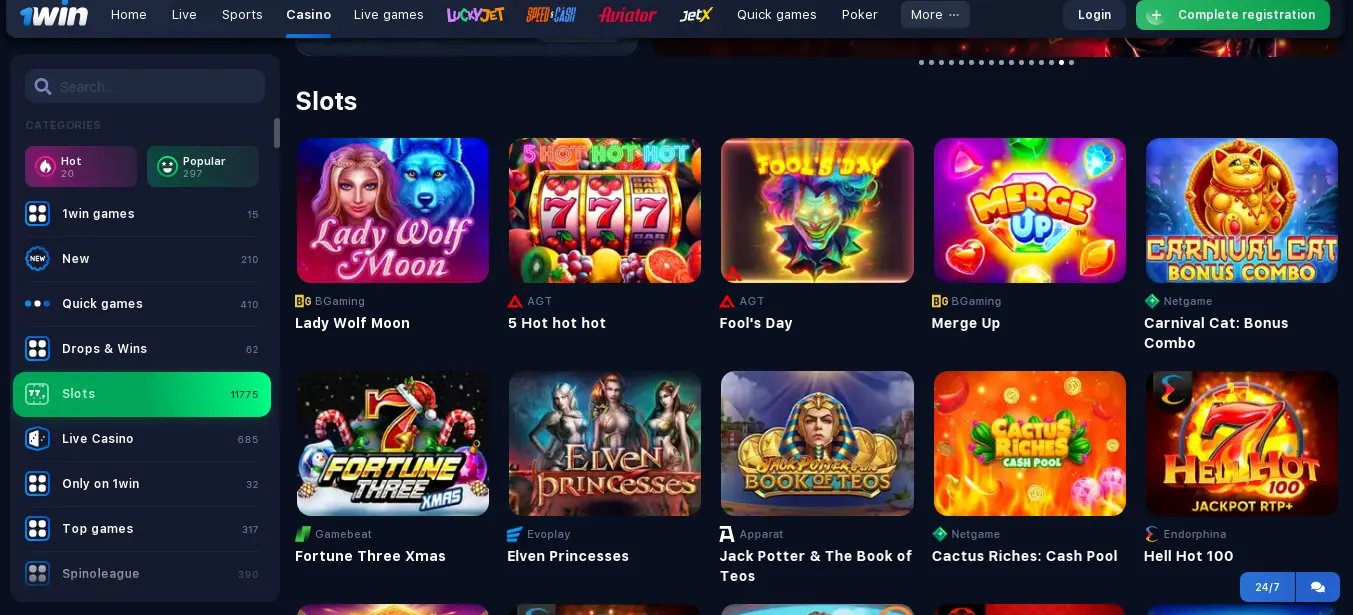
Task: Open the Lucky Jet game logo
Action: pyautogui.click(x=475, y=15)
